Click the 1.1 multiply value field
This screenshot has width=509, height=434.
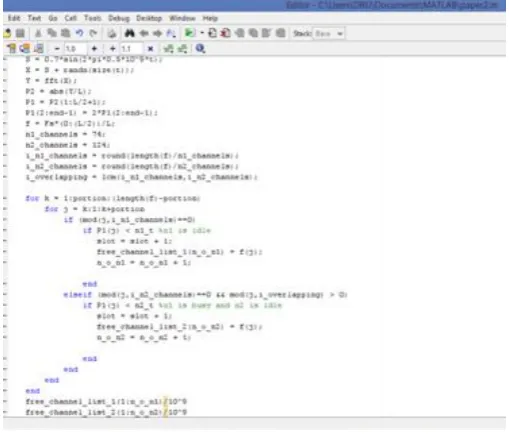pos(131,49)
